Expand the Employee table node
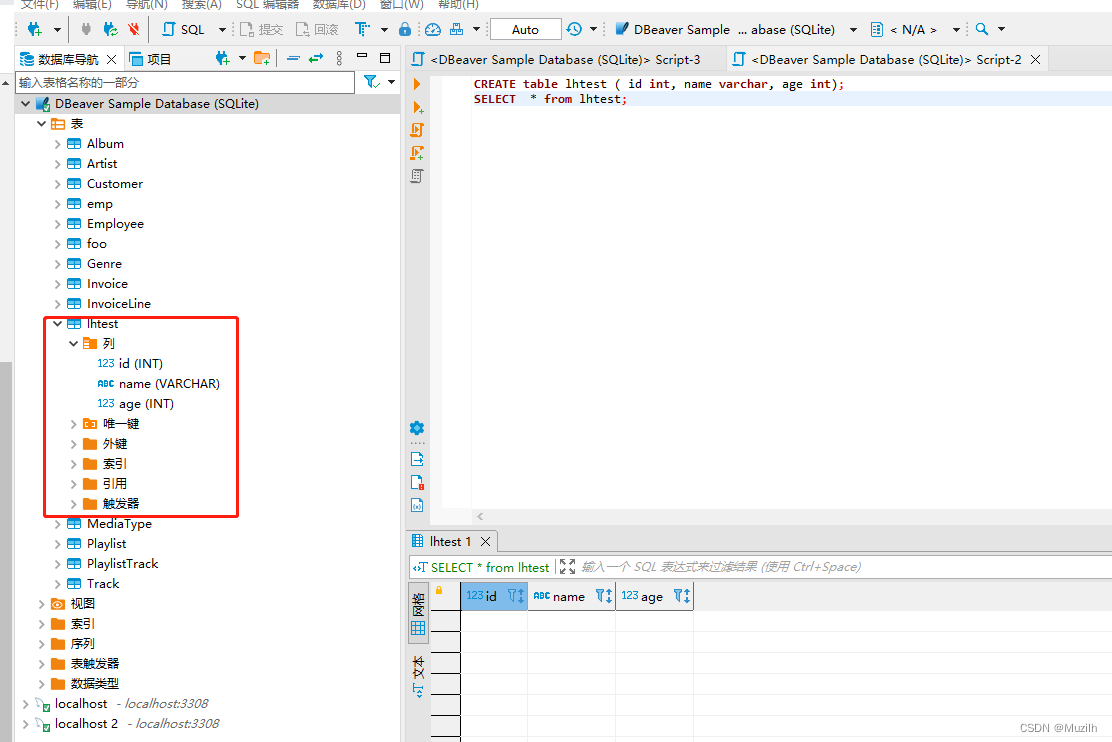Viewport: 1112px width, 742px height. (x=57, y=224)
